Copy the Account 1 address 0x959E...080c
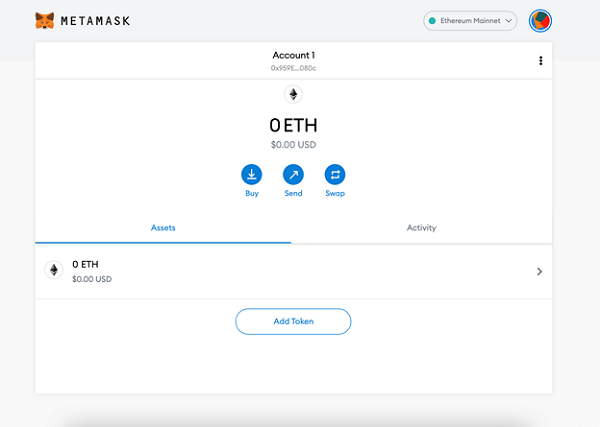The width and height of the screenshot is (600, 427). click(293, 68)
